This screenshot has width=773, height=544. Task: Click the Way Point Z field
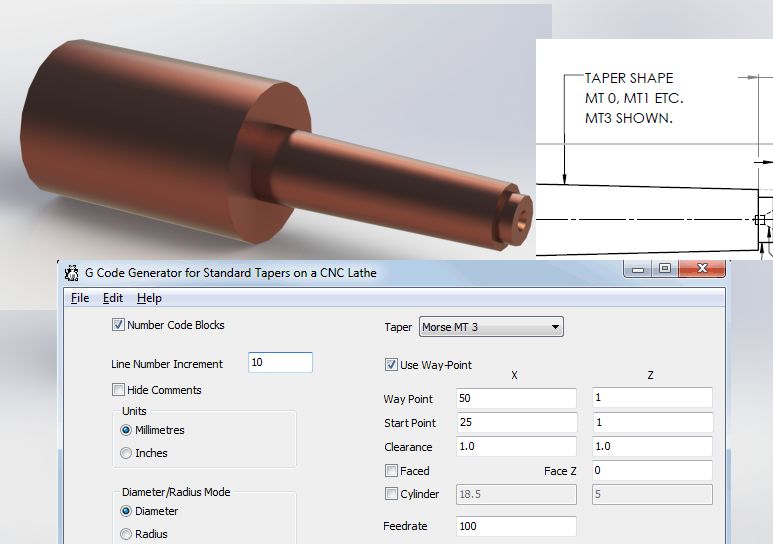tap(652, 398)
